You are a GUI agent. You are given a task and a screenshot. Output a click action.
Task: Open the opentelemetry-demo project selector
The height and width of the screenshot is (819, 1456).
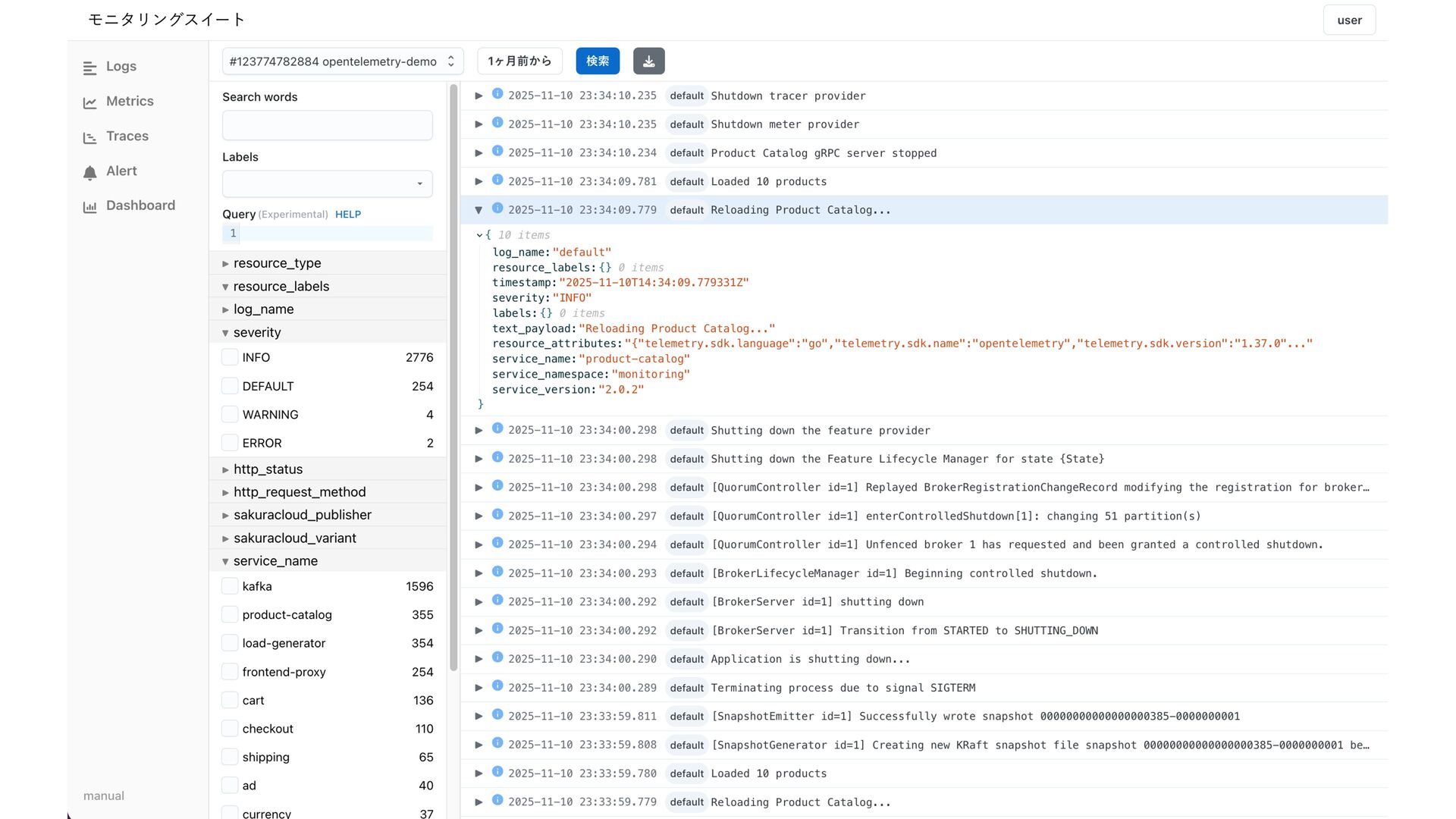tap(342, 61)
